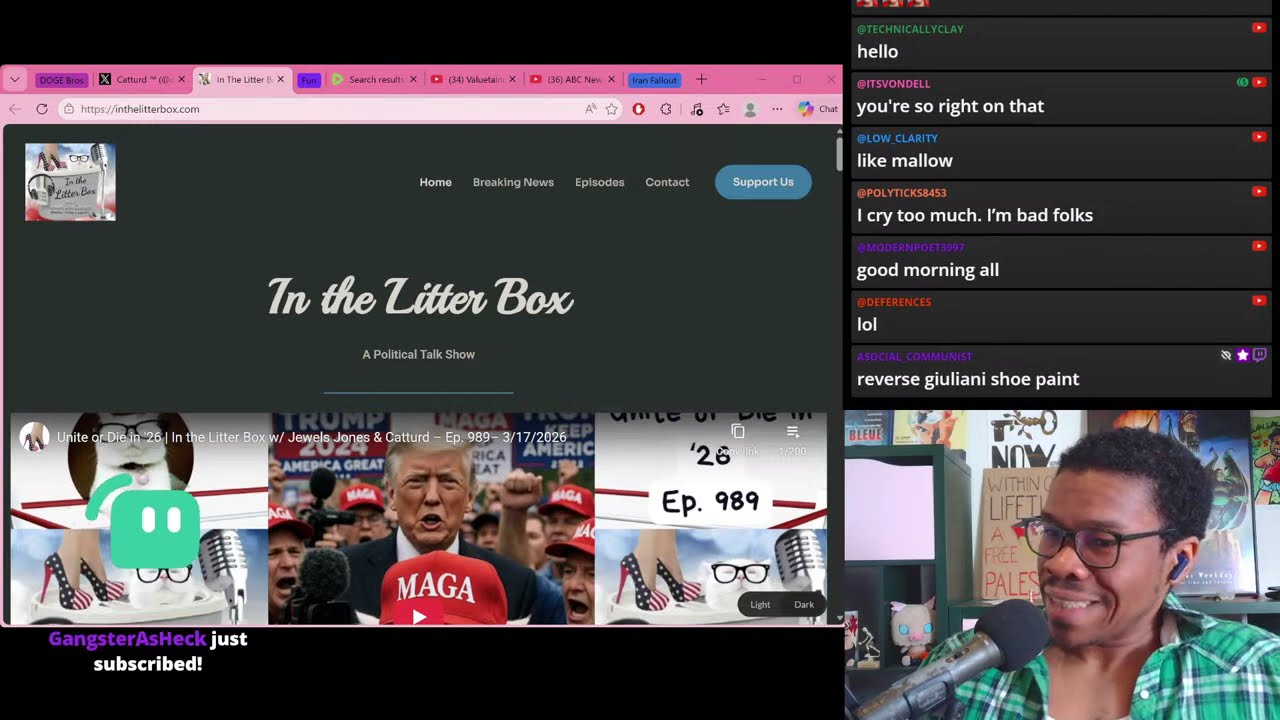Close the Valuetainment YouTube tab
The image size is (1280, 720).
tap(512, 80)
